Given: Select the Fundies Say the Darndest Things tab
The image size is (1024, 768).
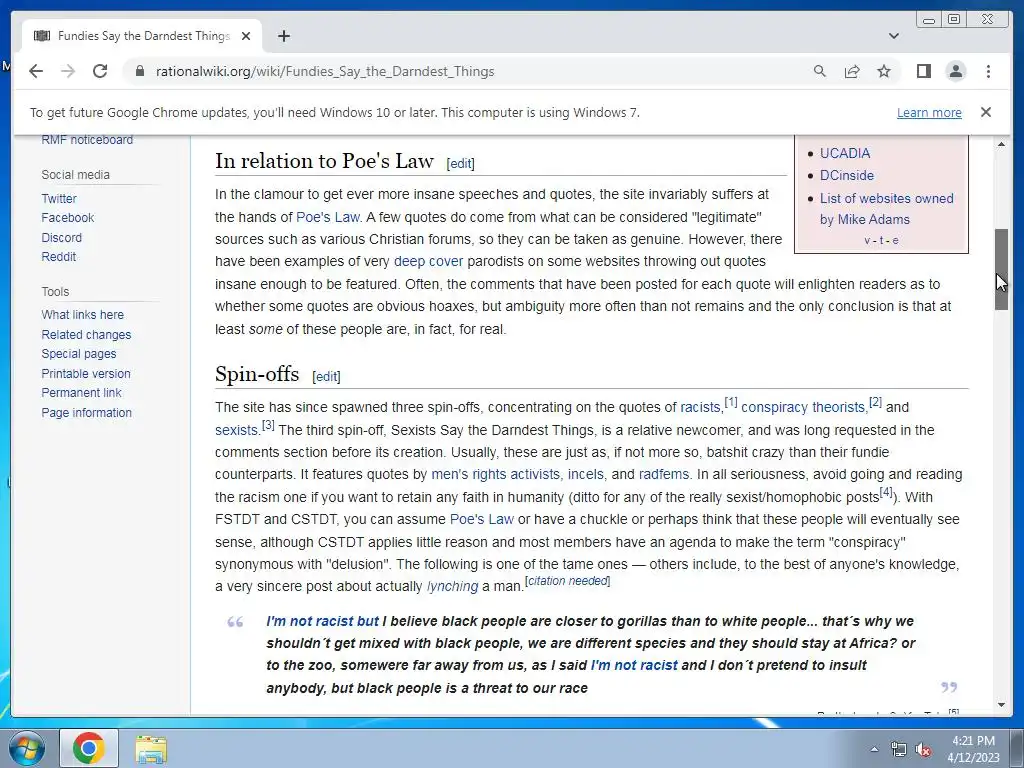Looking at the screenshot, I should (142, 36).
